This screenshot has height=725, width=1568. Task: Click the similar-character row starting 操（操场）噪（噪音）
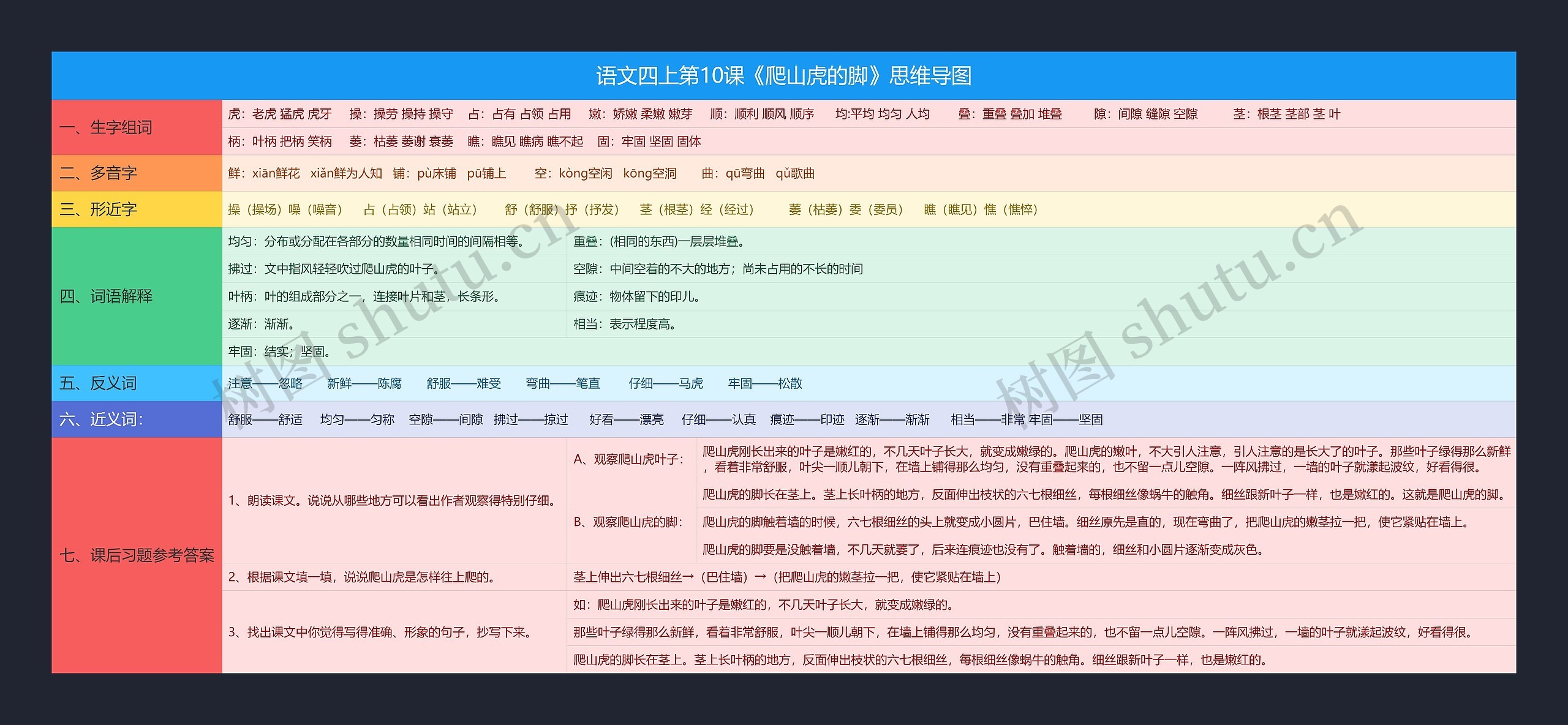pos(869,209)
